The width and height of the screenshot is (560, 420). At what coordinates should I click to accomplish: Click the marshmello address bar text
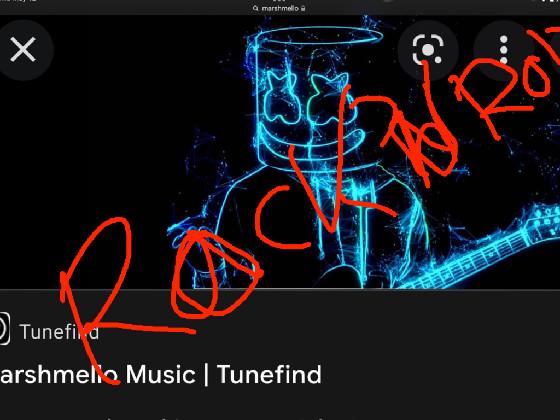[280, 8]
